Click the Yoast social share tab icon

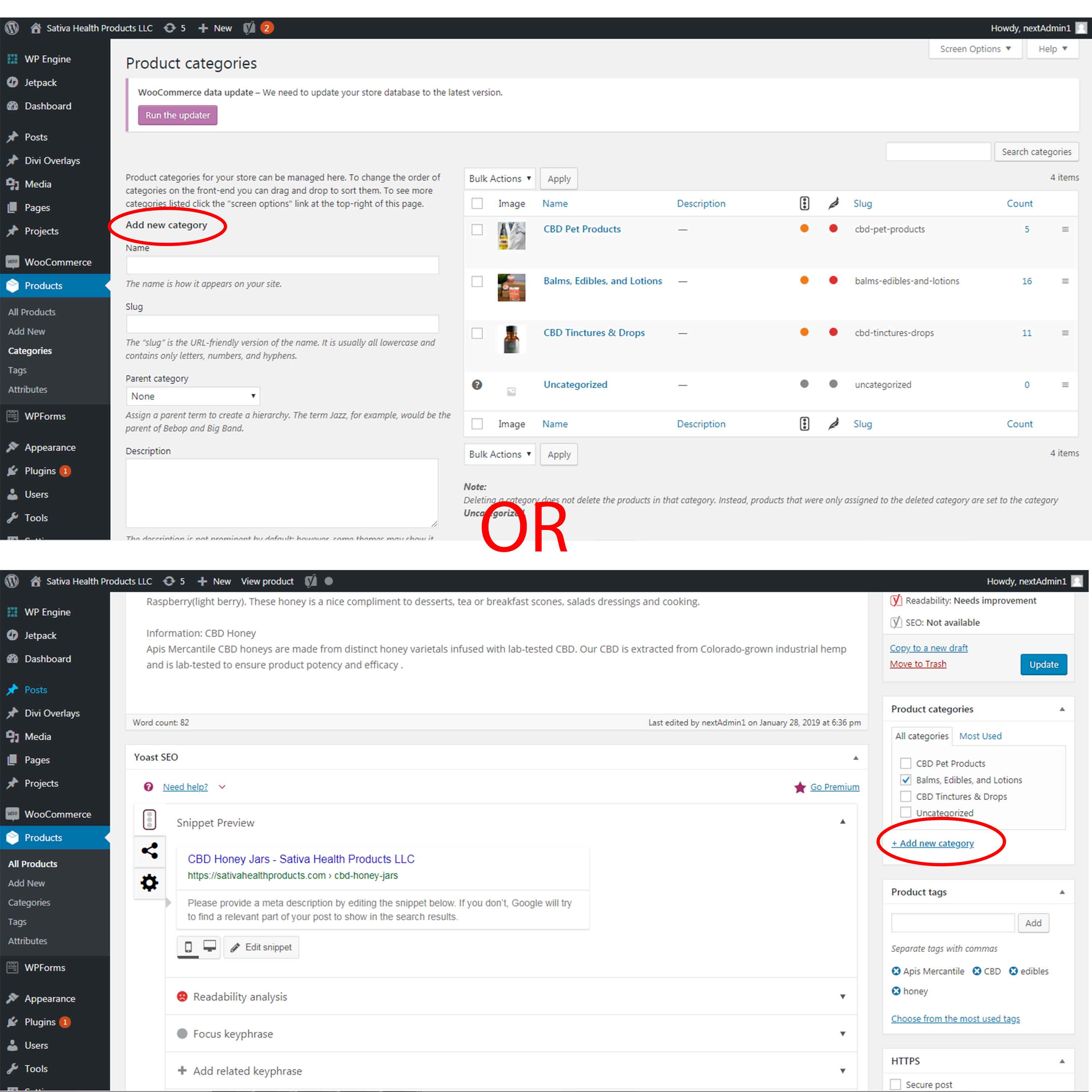[x=149, y=851]
